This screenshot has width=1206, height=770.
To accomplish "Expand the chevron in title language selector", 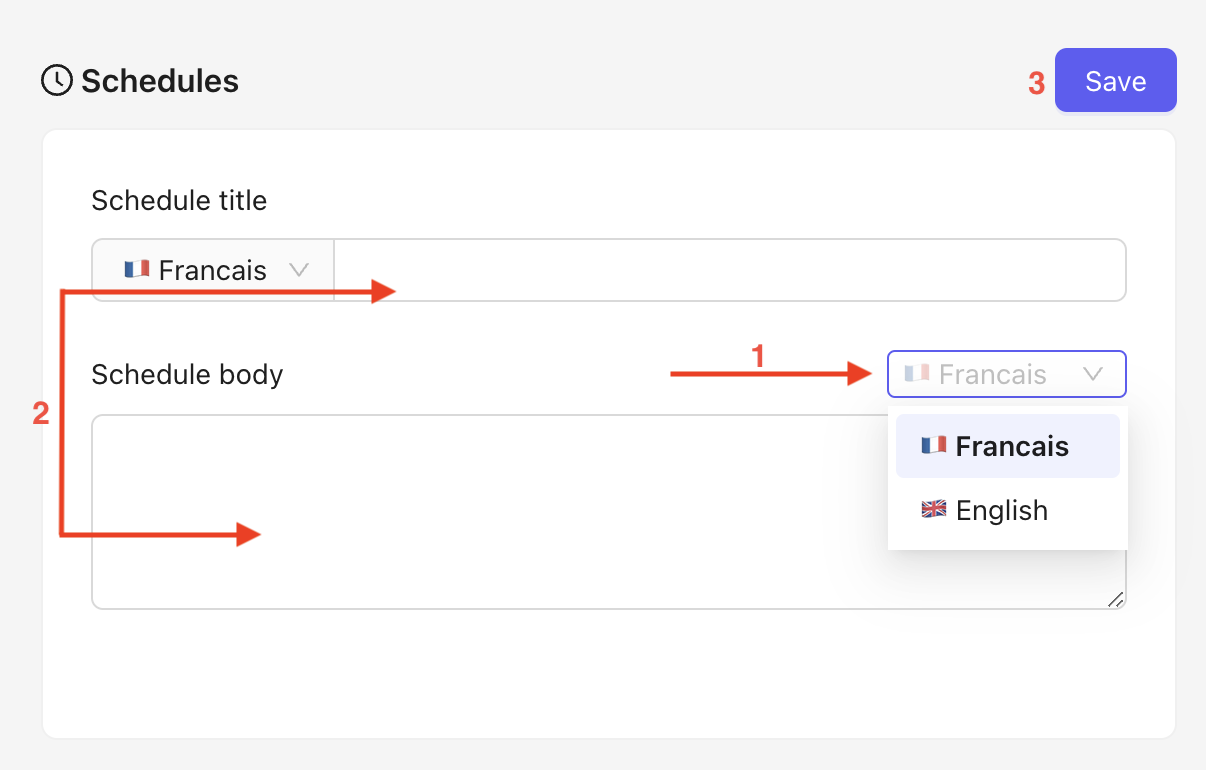I will pos(298,270).
